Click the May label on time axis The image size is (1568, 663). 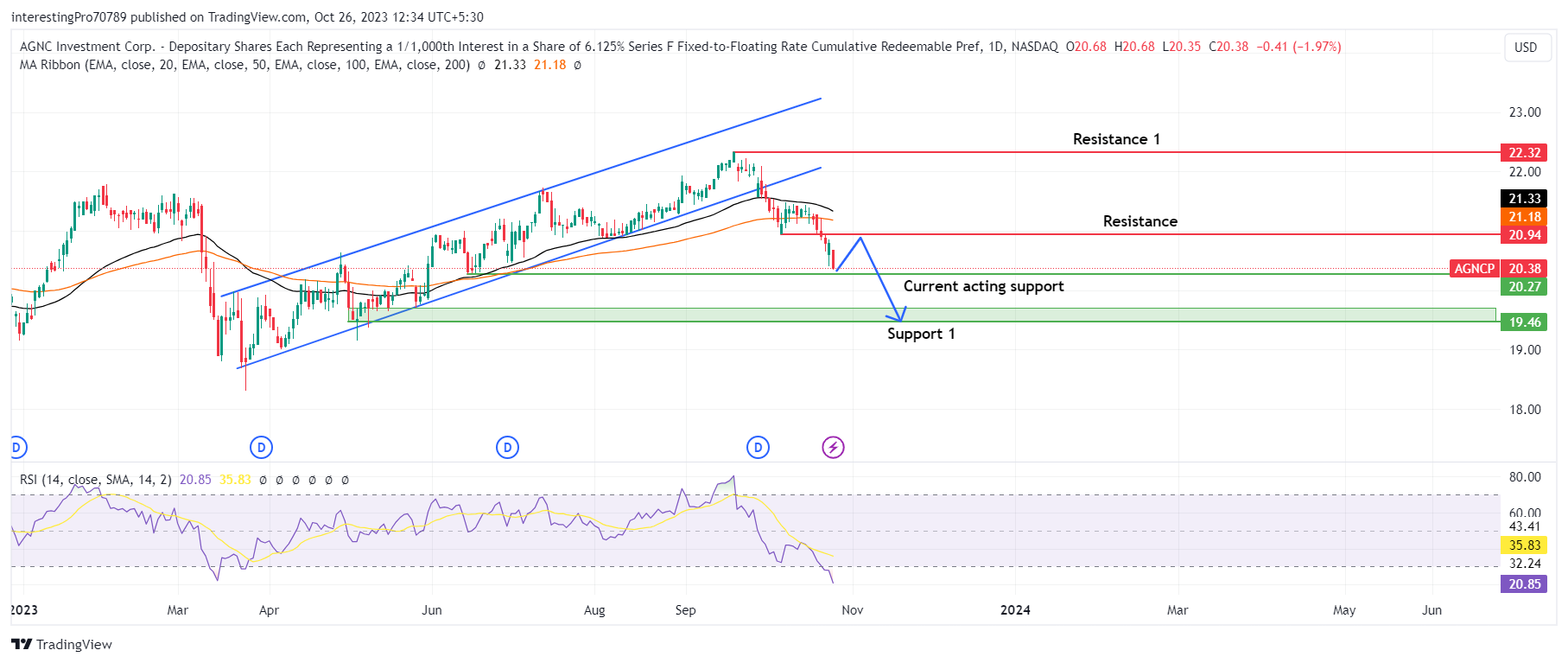(1344, 610)
